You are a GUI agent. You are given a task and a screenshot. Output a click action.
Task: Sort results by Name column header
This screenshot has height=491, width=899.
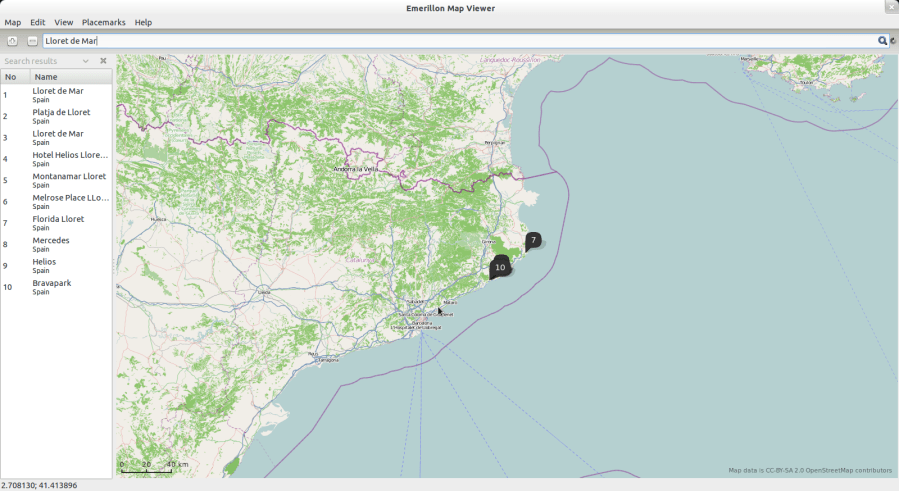[x=70, y=76]
